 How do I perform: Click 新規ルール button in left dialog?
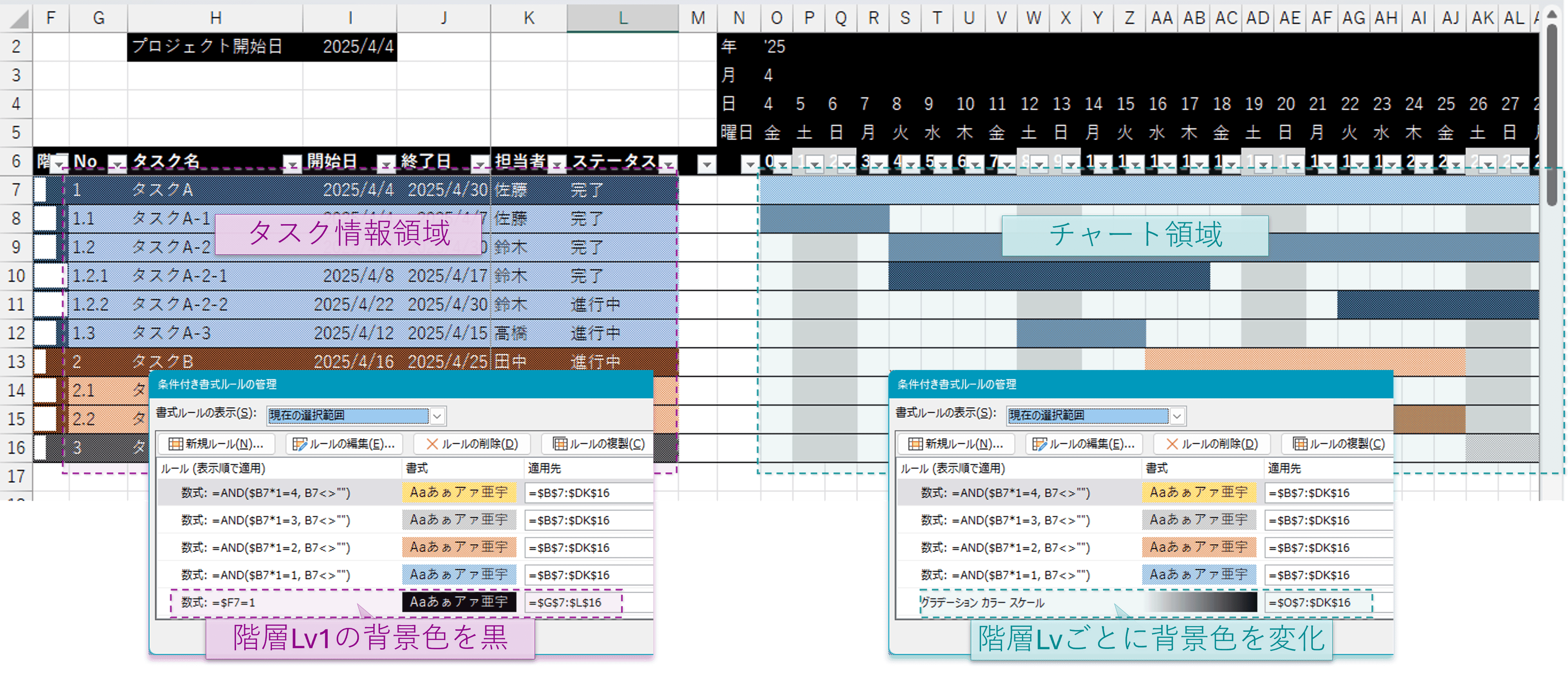click(216, 444)
